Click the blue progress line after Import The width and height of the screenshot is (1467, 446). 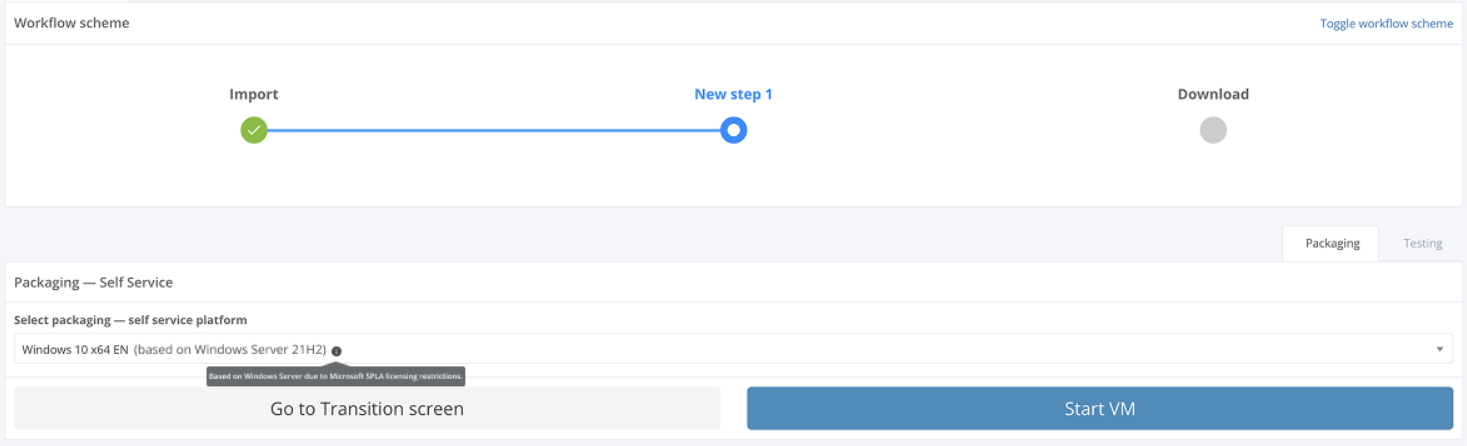click(490, 130)
